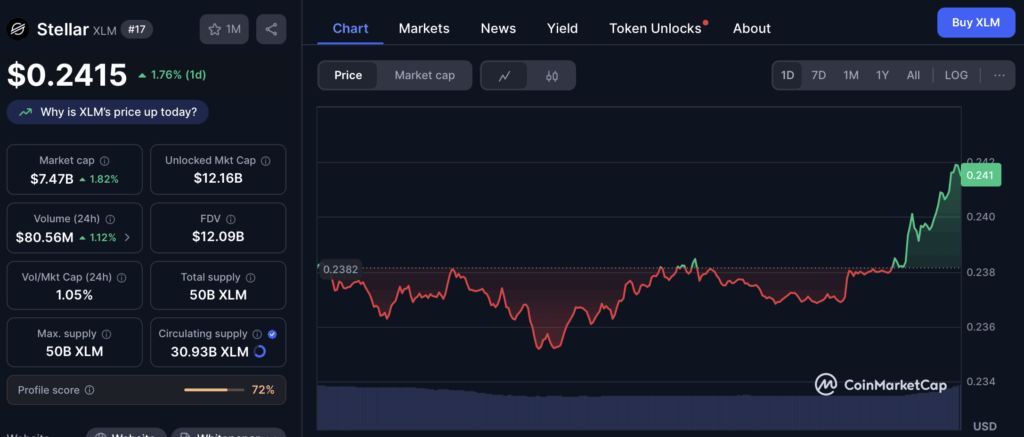Click the volume bars under the chart

tap(639, 407)
